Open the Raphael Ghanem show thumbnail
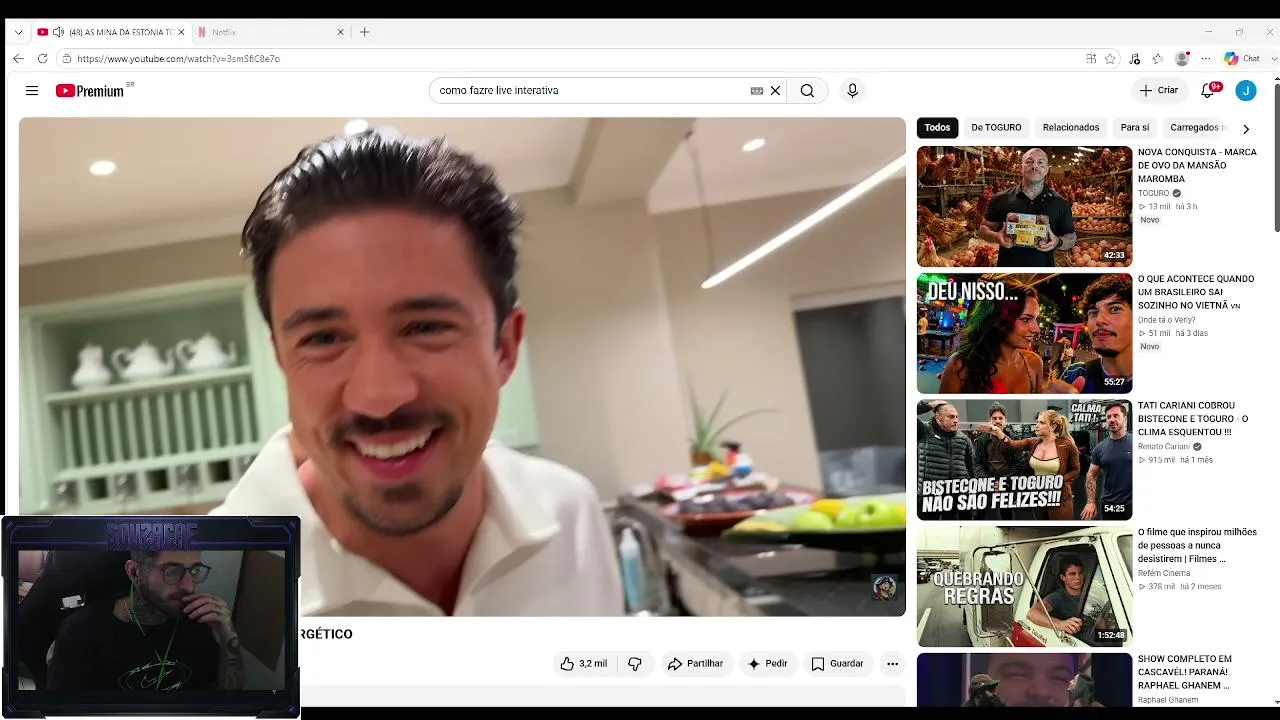Screen dimensions: 1280x720 tap(1024, 680)
